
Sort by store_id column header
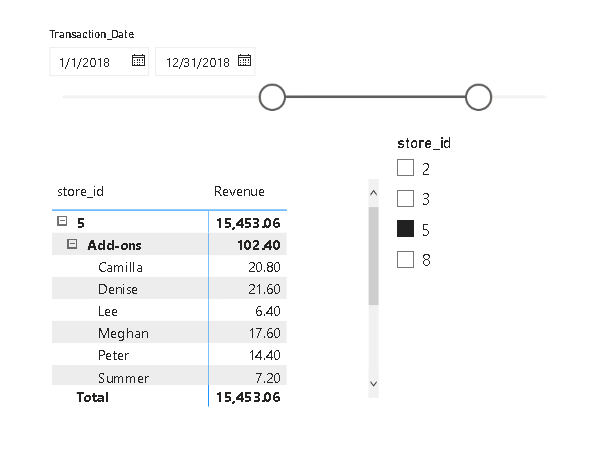coord(80,192)
